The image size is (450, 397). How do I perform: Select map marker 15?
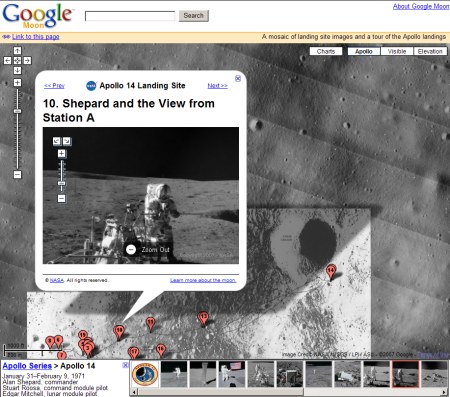pos(82,334)
